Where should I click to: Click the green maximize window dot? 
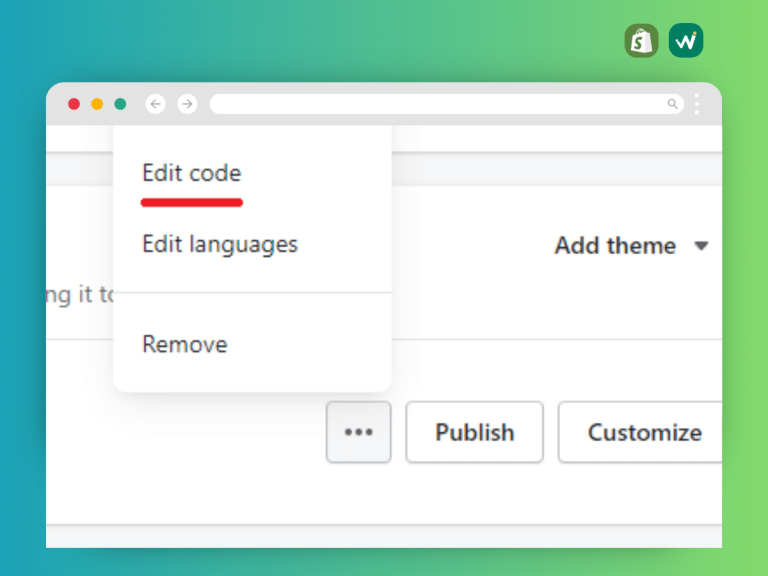tap(120, 104)
